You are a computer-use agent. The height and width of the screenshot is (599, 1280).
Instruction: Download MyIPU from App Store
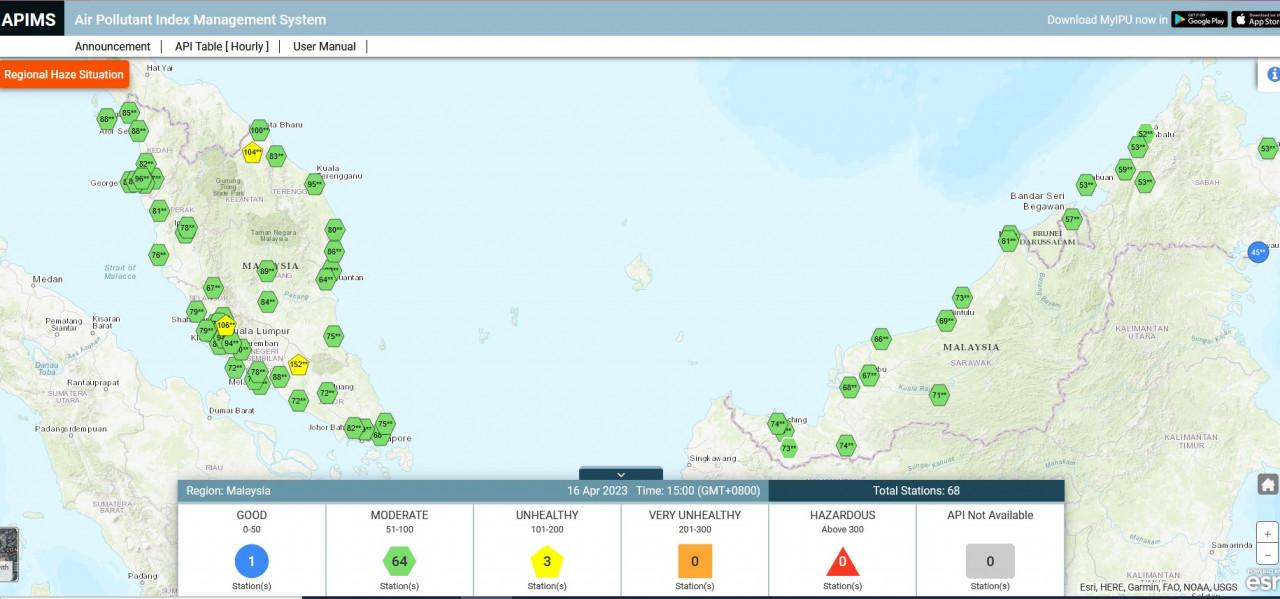coord(1256,19)
